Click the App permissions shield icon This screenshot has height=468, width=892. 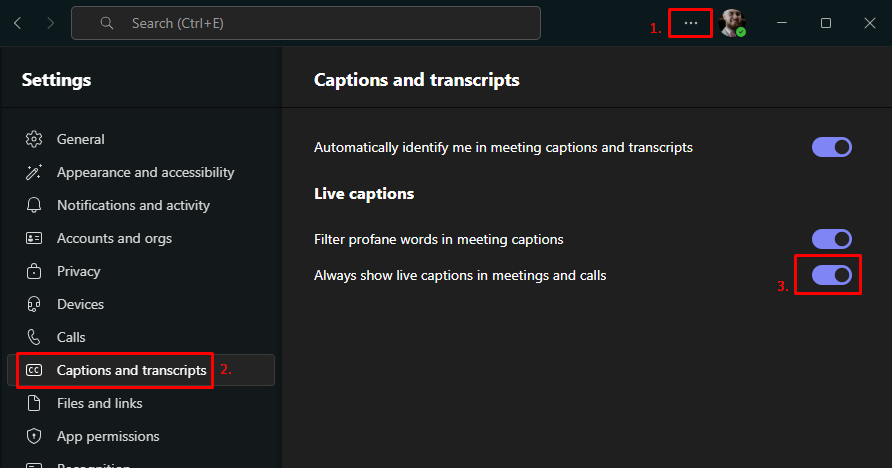[34, 436]
